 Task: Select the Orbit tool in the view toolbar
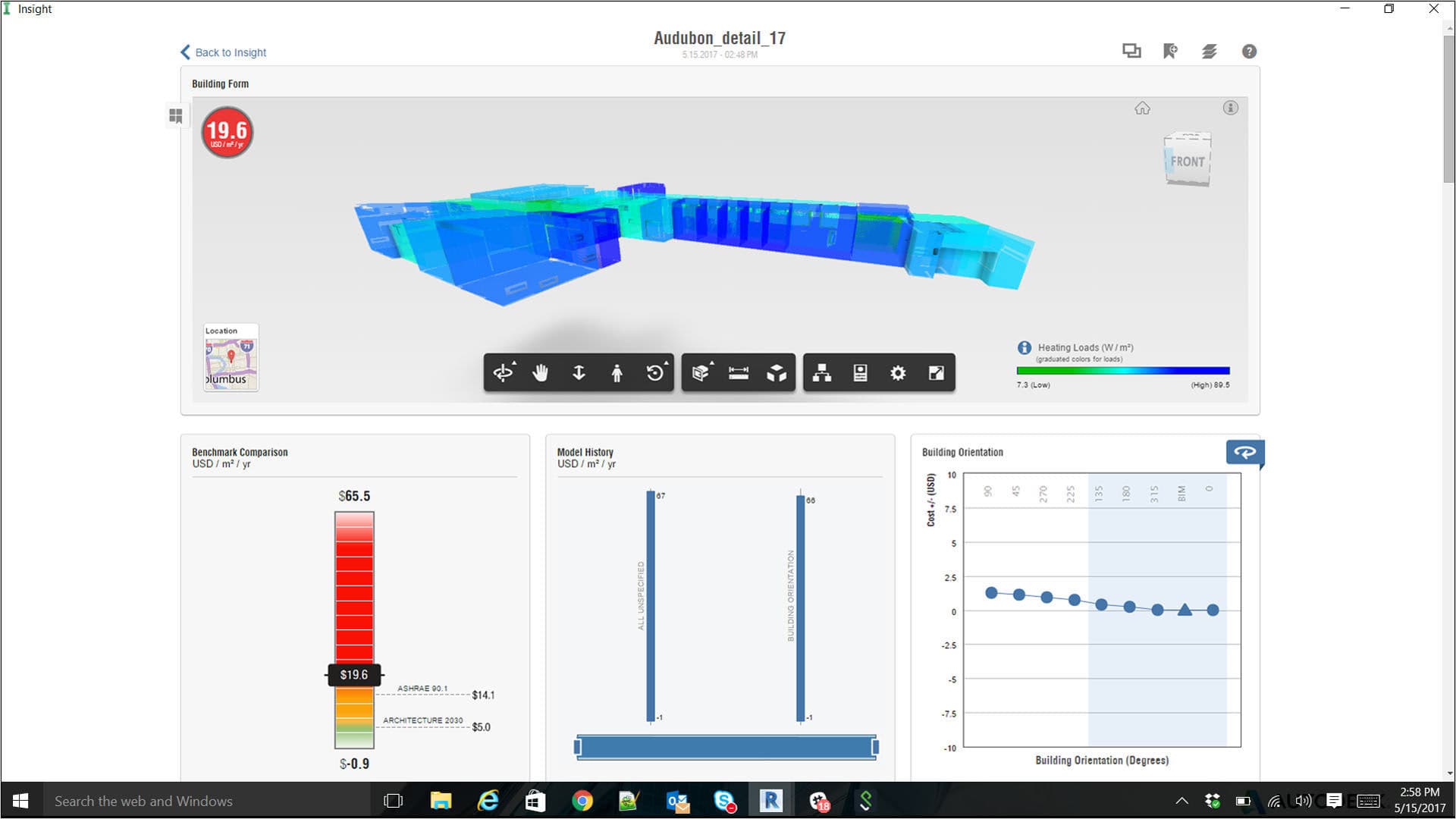pyautogui.click(x=503, y=372)
